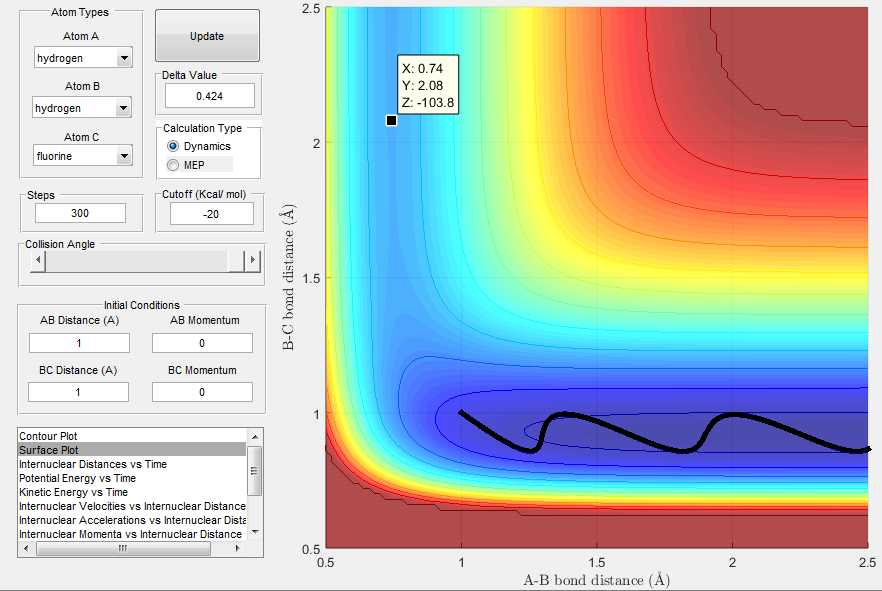Click the AB Distance input field
Viewport: 882px width, 591px height.
point(79,343)
